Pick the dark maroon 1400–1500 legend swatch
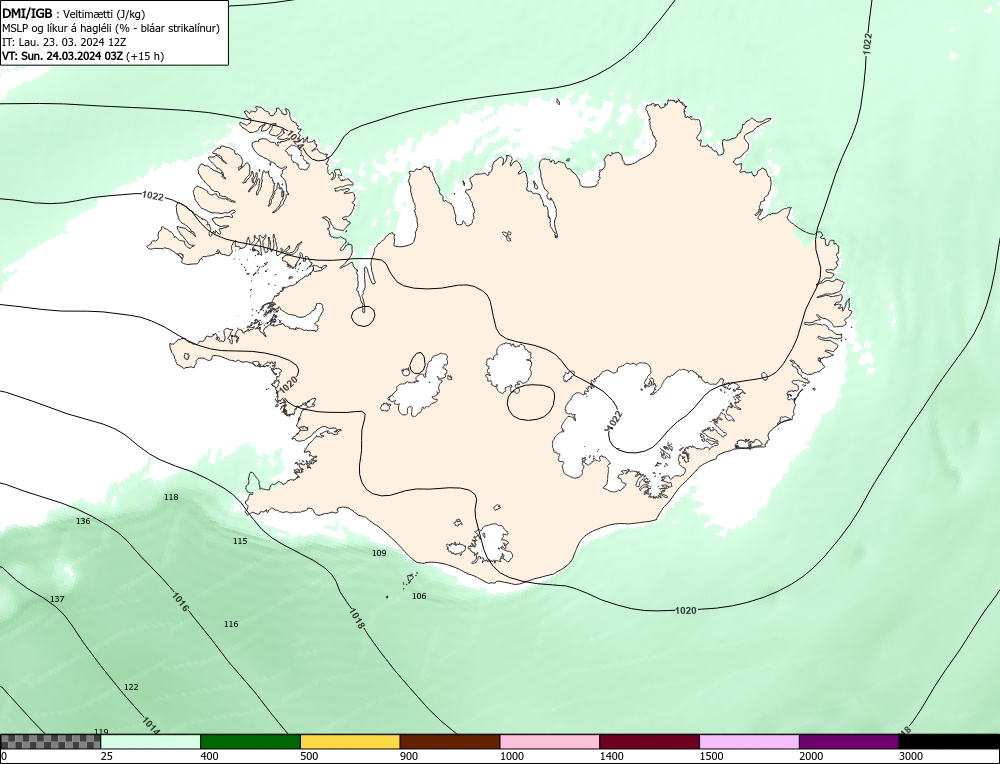1000x764 pixels. pyautogui.click(x=649, y=742)
